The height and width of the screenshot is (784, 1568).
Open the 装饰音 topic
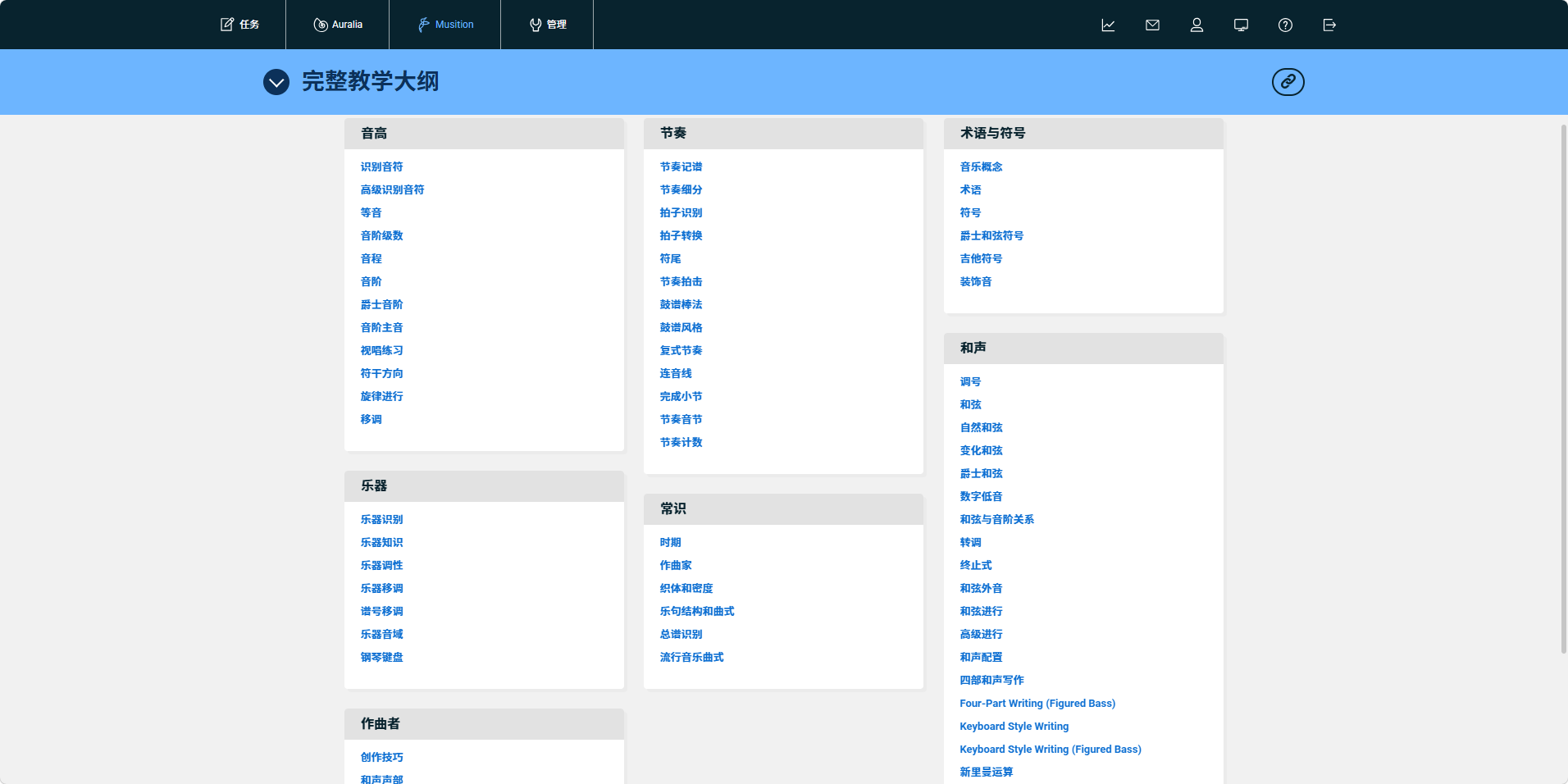tap(976, 281)
